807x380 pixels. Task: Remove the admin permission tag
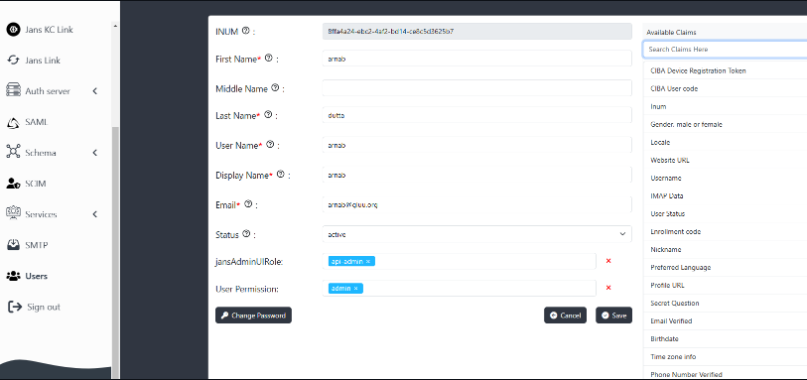[356, 288]
